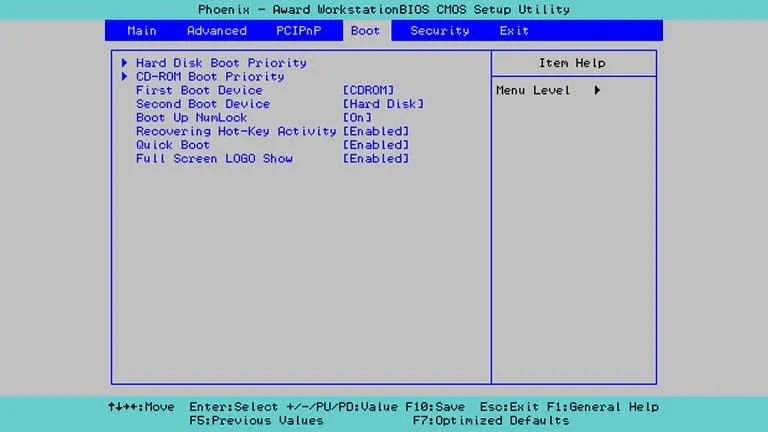The width and height of the screenshot is (768, 432).
Task: Toggle Quick Boot Enabled value
Action: 375,145
